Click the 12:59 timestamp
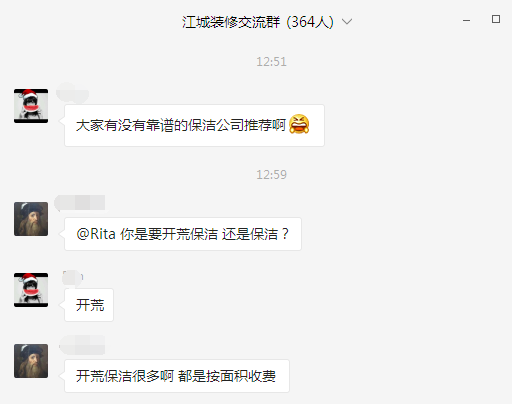This screenshot has width=512, height=404. tap(271, 175)
